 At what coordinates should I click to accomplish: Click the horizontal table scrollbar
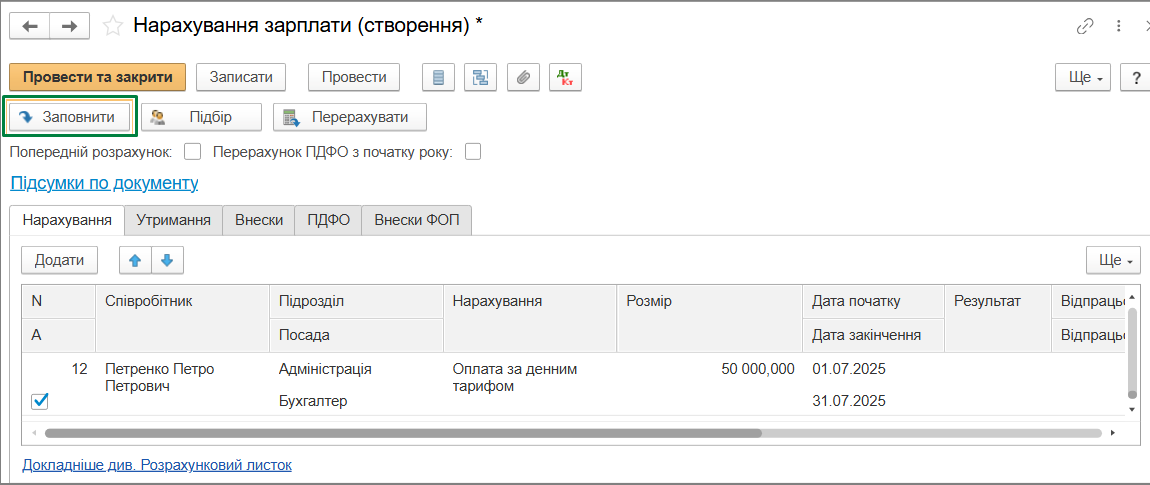403,433
